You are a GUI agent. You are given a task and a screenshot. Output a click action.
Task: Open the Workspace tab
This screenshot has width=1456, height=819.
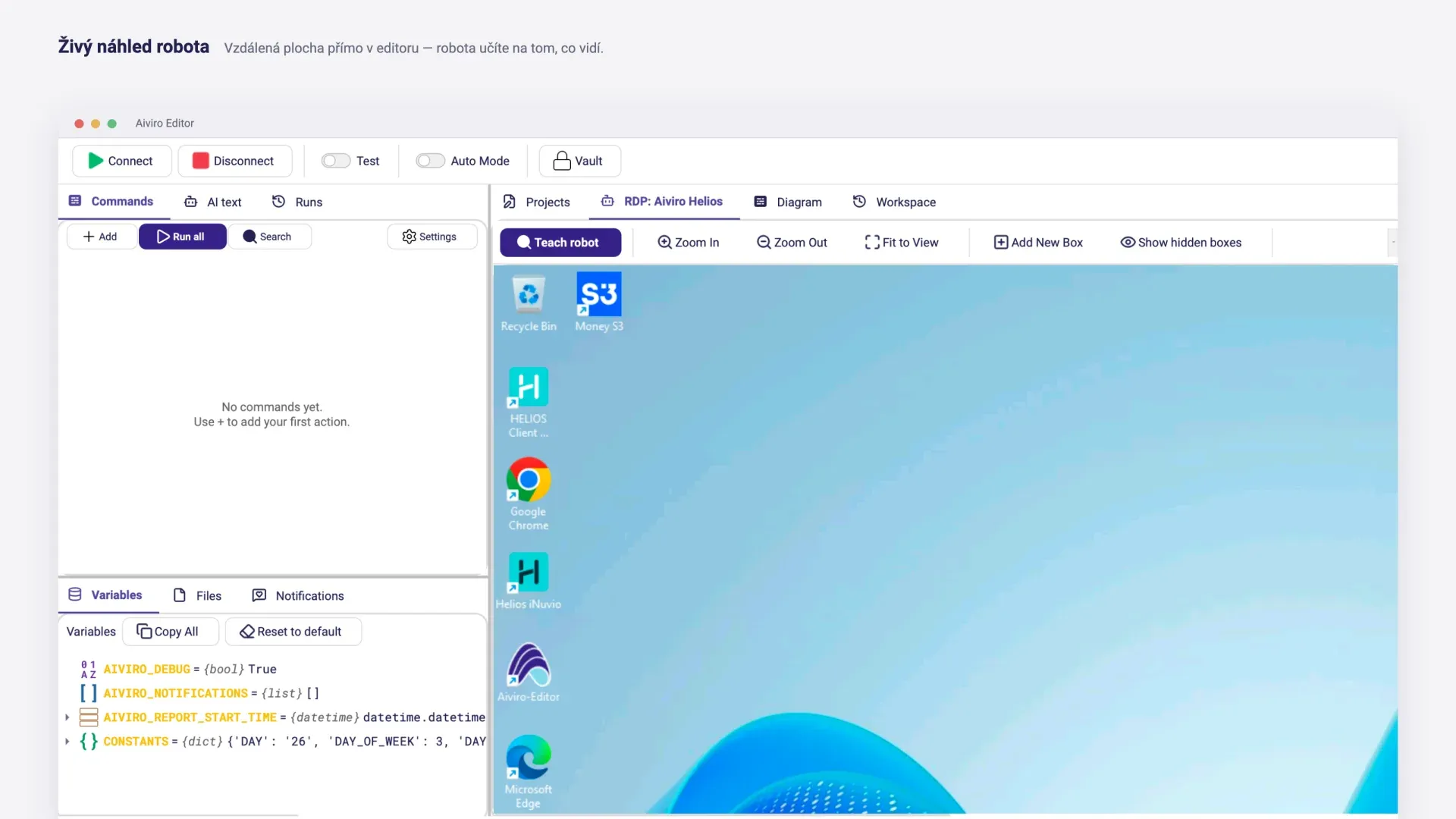pos(895,202)
